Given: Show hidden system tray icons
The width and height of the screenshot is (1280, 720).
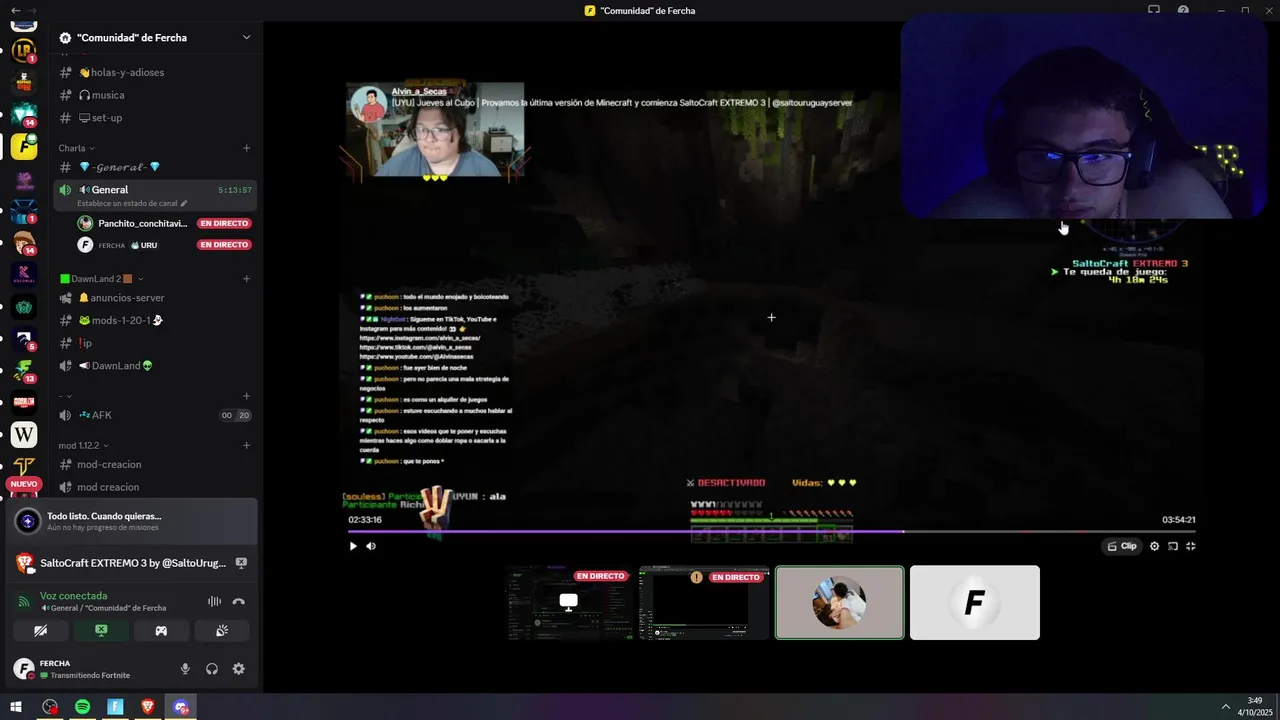Looking at the screenshot, I should click(x=1227, y=707).
